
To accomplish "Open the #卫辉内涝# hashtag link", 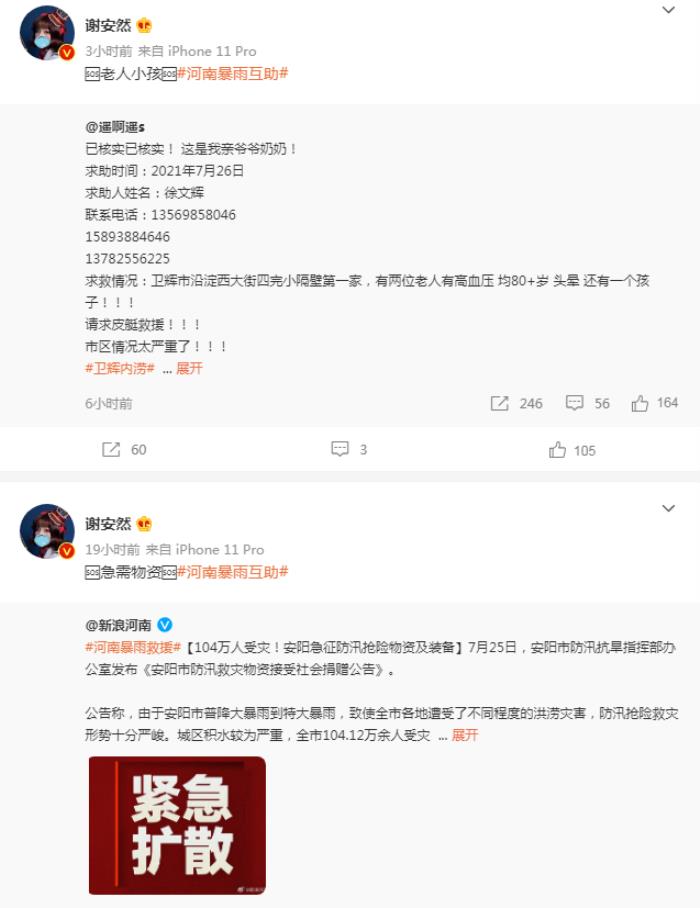I will click(120, 368).
